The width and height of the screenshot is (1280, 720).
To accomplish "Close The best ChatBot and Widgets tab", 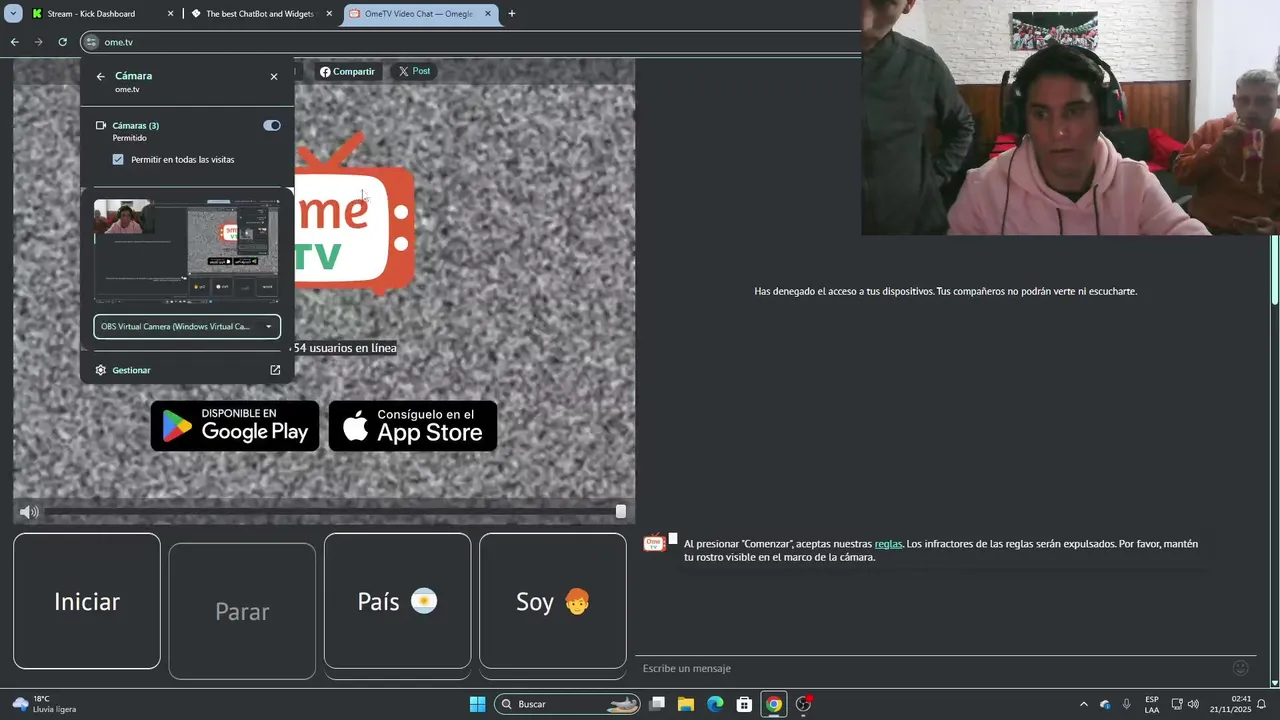I will pos(329,14).
